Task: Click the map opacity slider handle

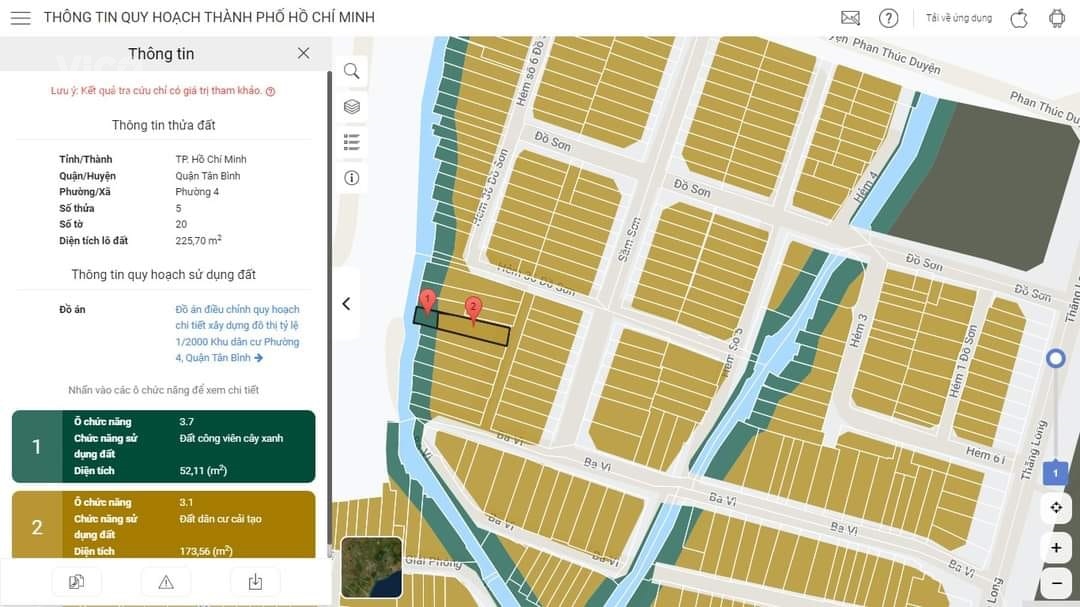Action: tap(1055, 359)
